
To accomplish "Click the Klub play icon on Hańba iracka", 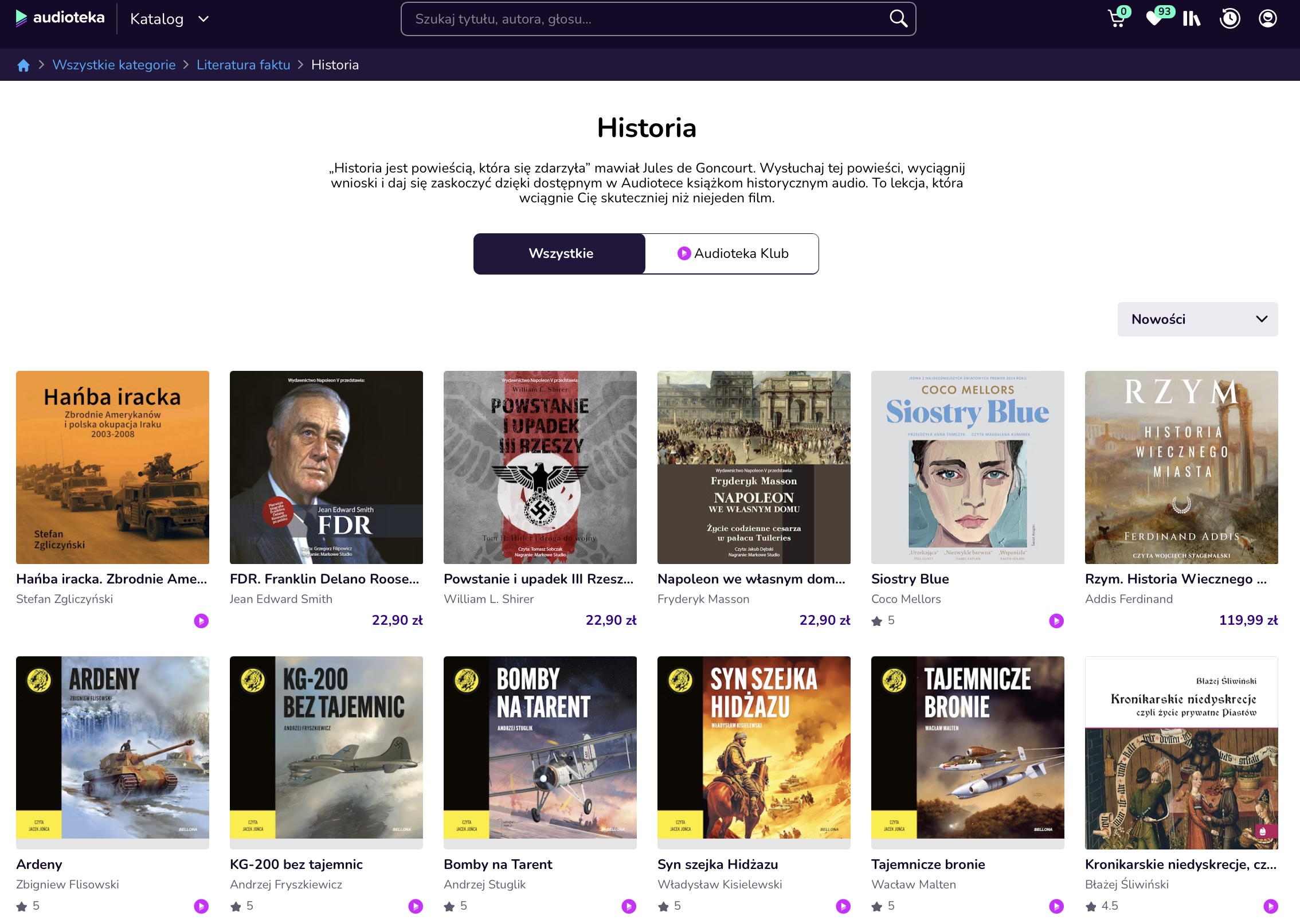I will [x=201, y=621].
